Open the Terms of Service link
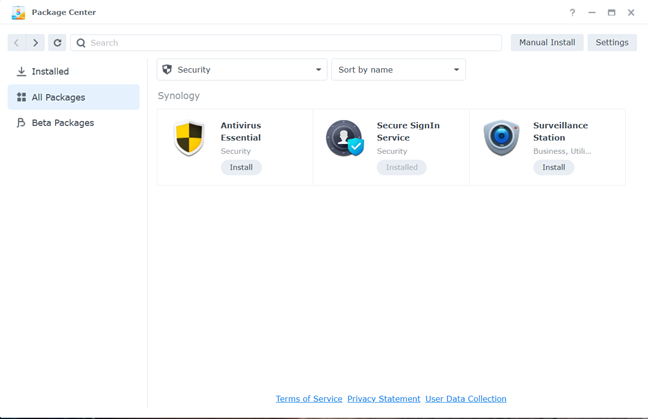The height and width of the screenshot is (419, 648). pyautogui.click(x=309, y=399)
